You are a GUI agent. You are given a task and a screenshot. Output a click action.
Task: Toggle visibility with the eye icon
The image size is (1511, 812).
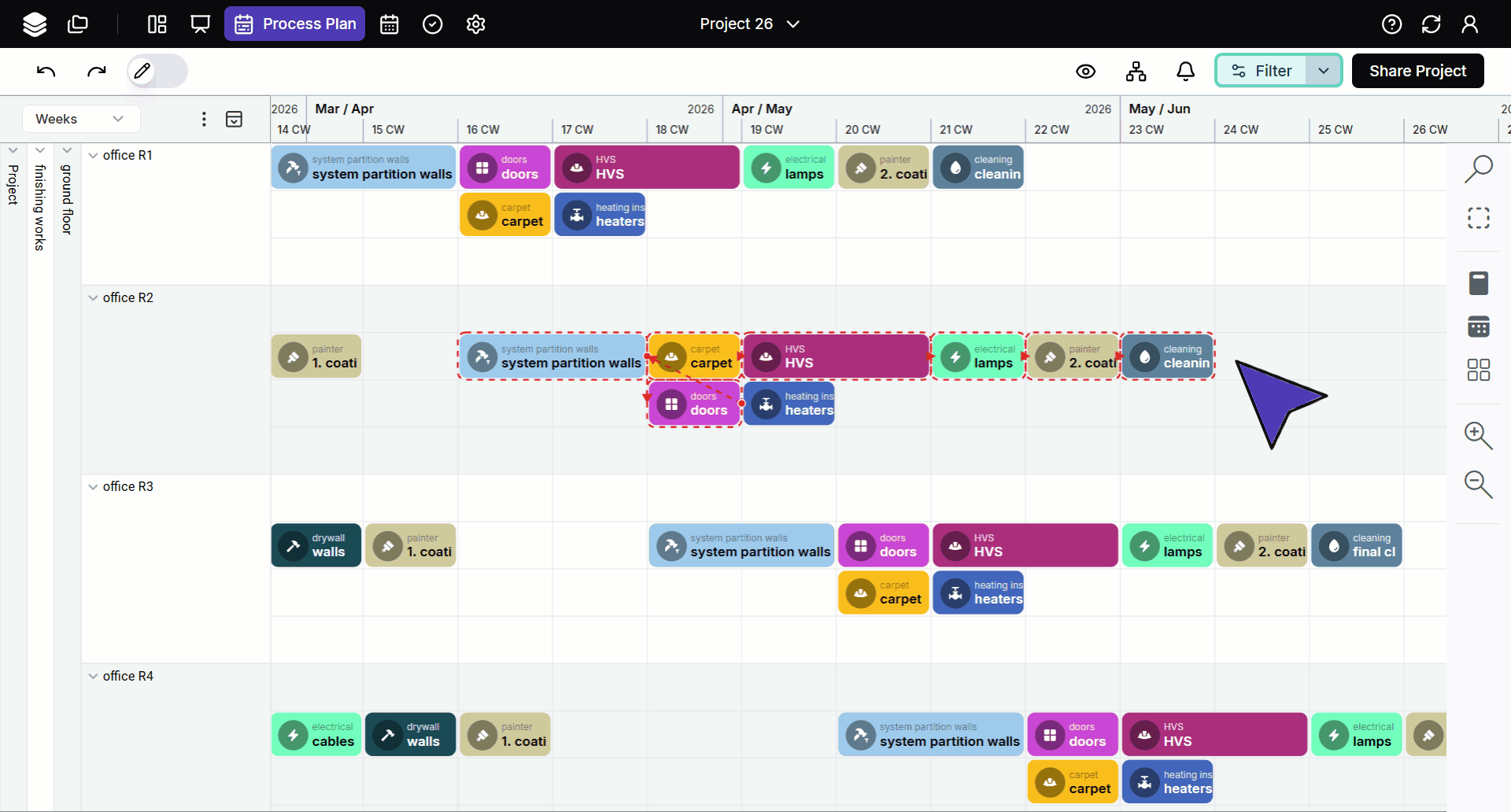click(x=1085, y=72)
